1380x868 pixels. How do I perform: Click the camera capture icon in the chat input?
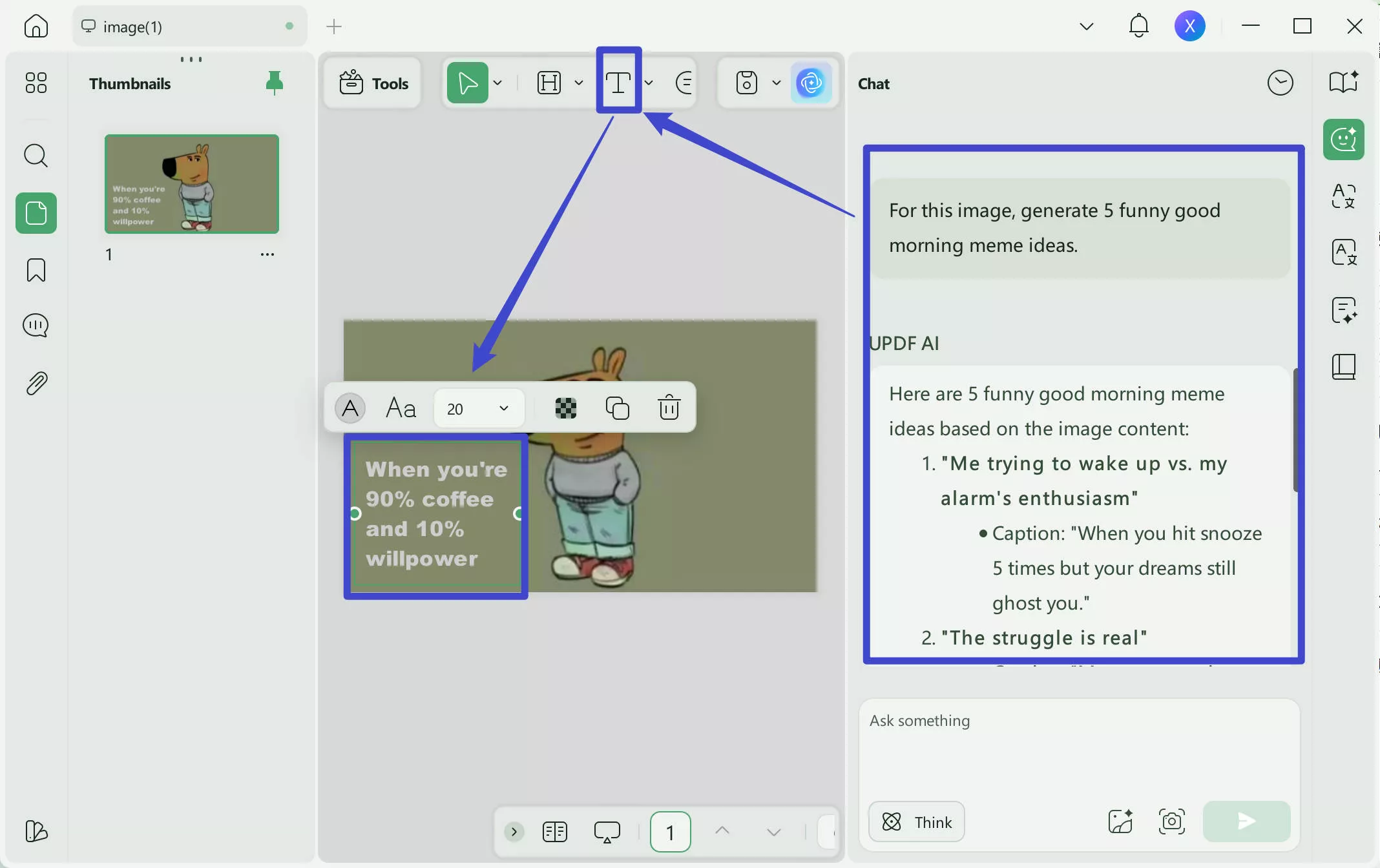(1171, 821)
